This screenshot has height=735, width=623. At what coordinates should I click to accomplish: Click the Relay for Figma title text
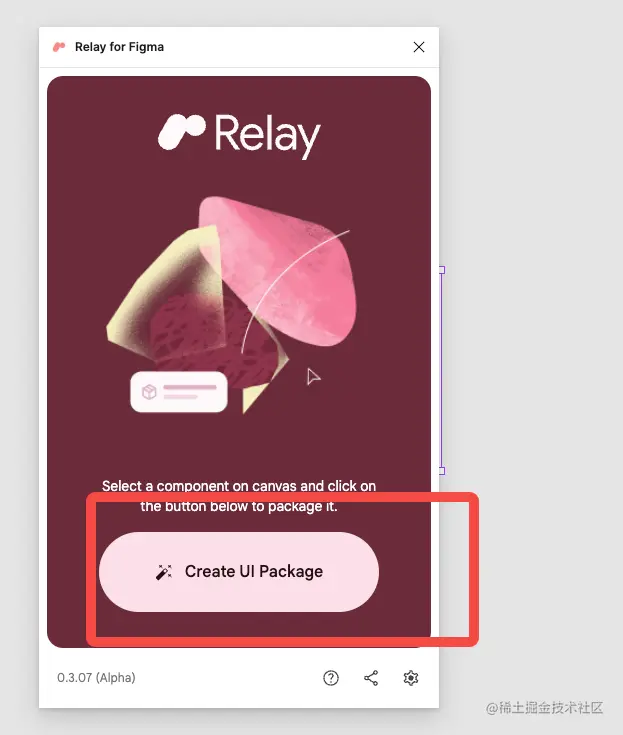pos(119,47)
